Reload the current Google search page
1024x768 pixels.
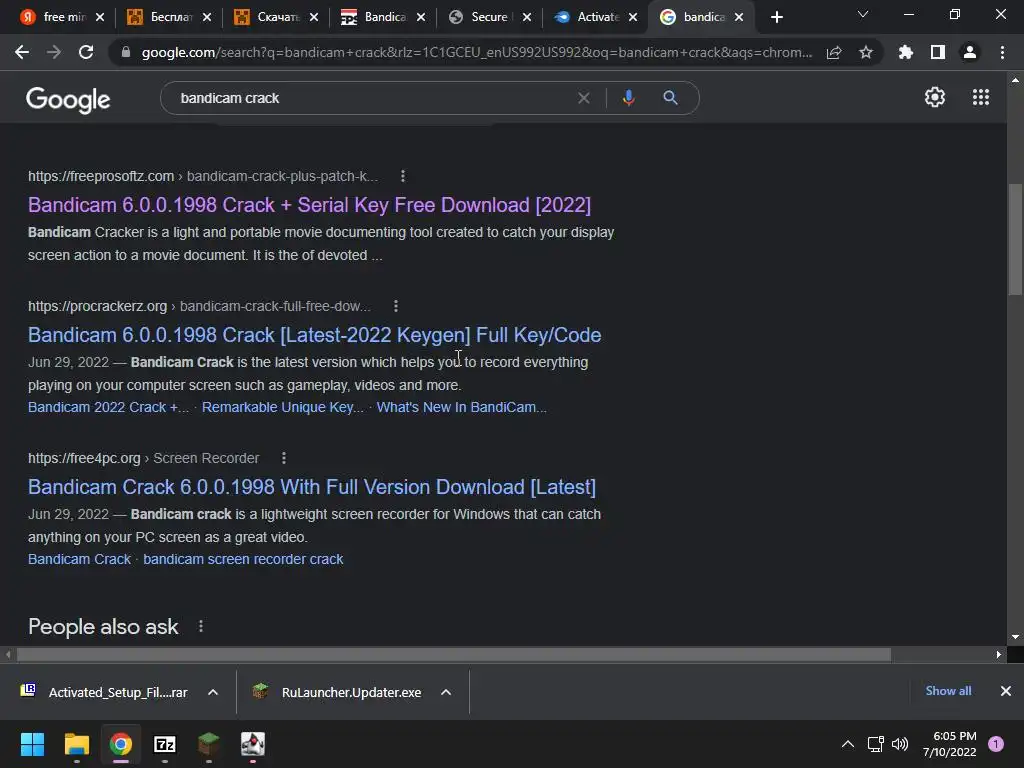[x=86, y=52]
